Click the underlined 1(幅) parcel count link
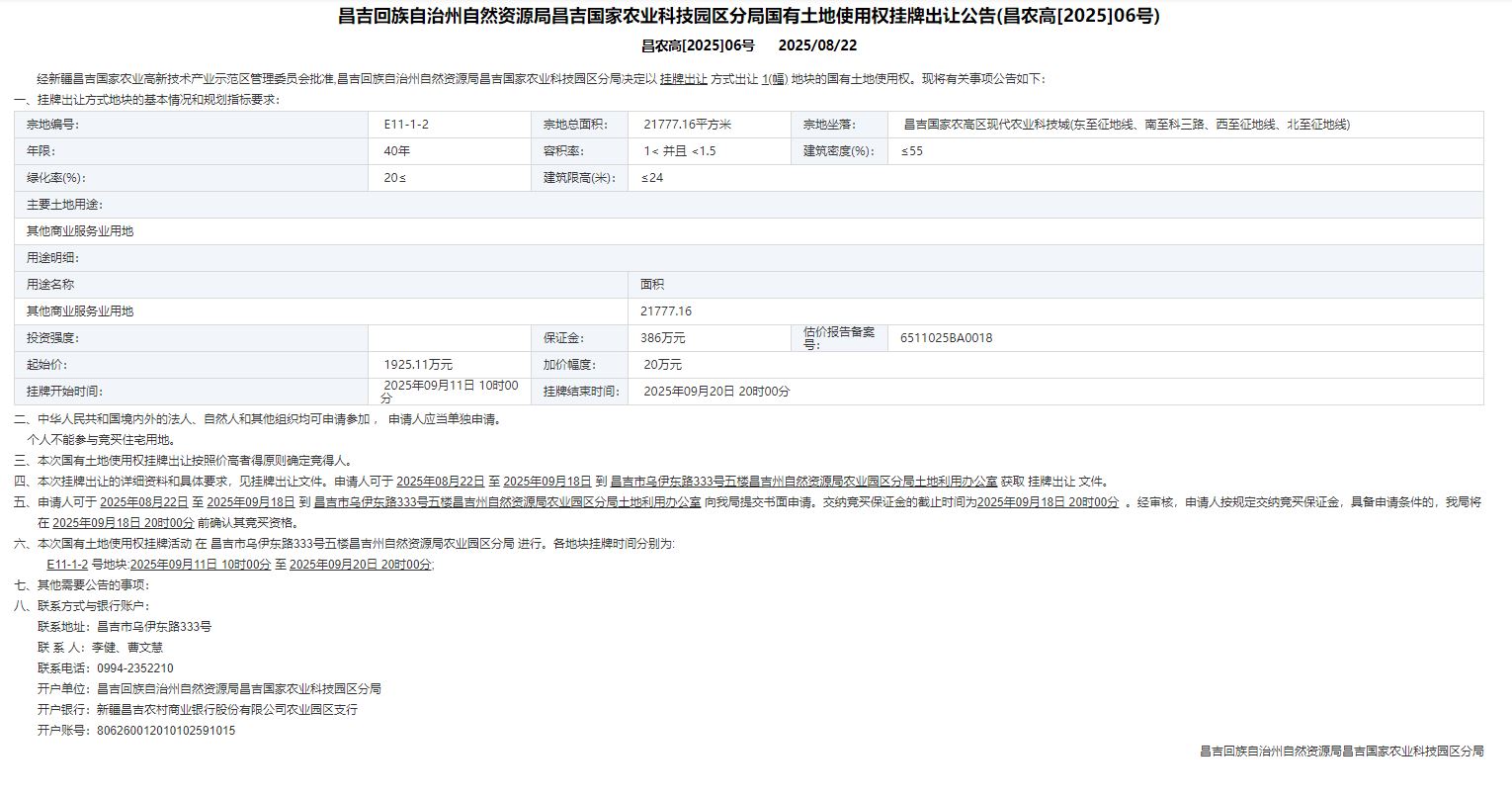Screen dimensions: 1512x797 [774, 79]
